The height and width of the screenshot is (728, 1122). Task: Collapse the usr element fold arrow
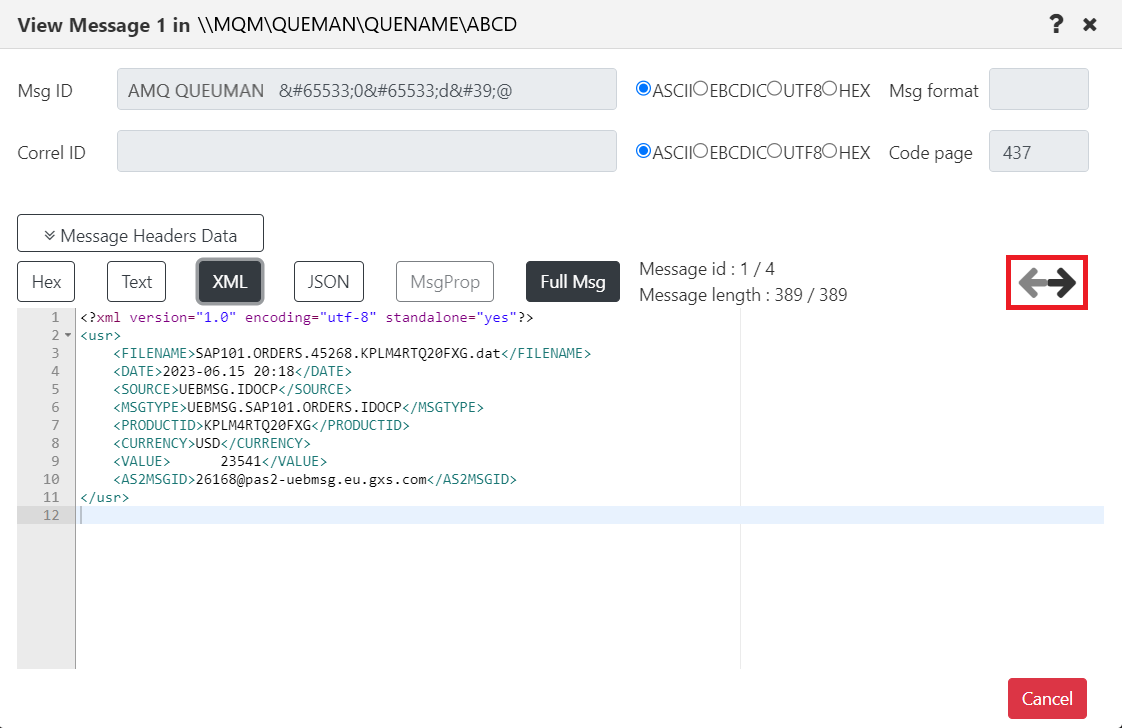(68, 335)
